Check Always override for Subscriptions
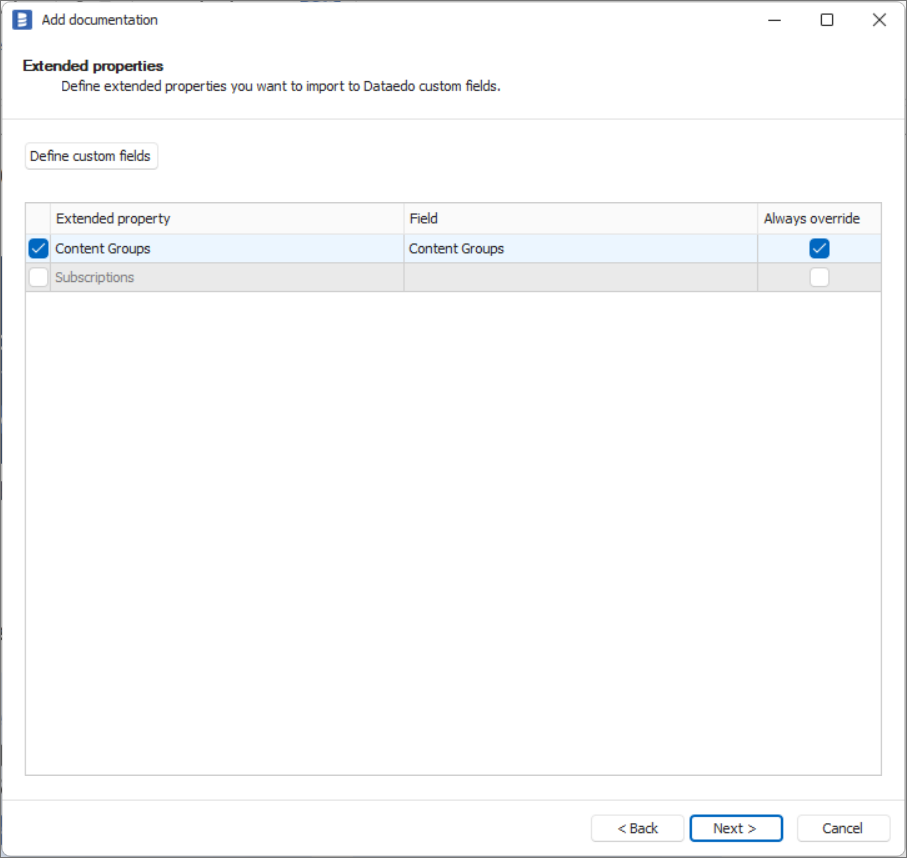Image resolution: width=907 pixels, height=858 pixels. click(x=817, y=276)
